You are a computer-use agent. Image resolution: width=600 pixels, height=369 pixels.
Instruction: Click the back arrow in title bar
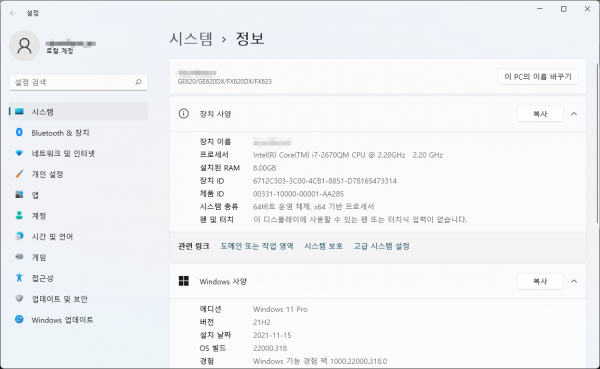[13, 13]
